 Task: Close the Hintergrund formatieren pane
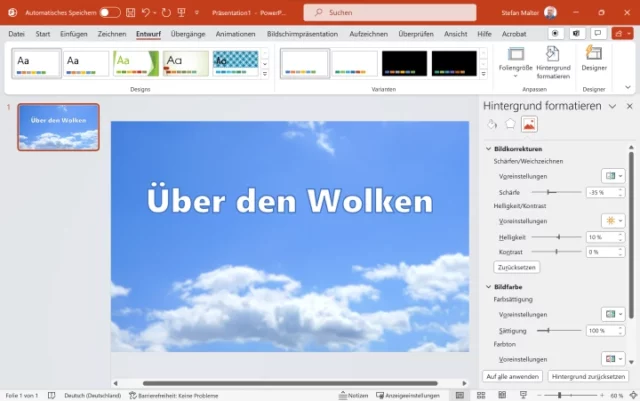[629, 106]
